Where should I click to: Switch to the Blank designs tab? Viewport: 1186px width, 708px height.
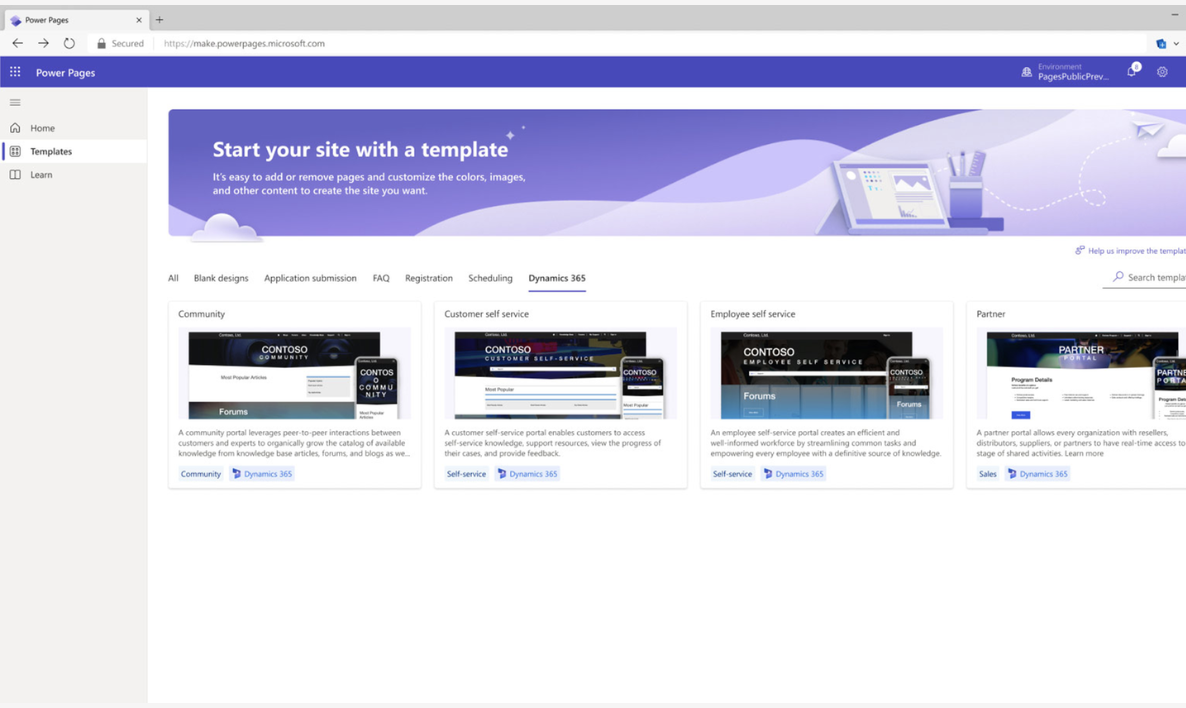coord(221,278)
